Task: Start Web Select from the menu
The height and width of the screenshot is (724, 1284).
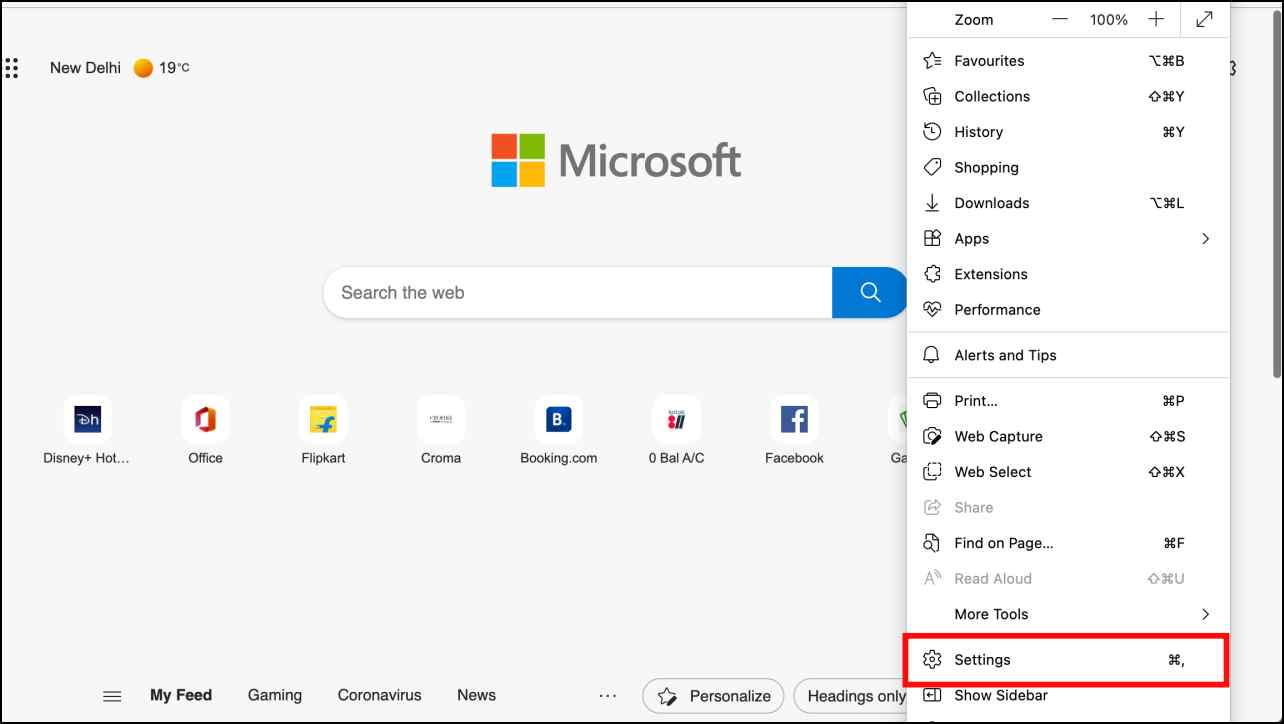Action: coord(1068,472)
